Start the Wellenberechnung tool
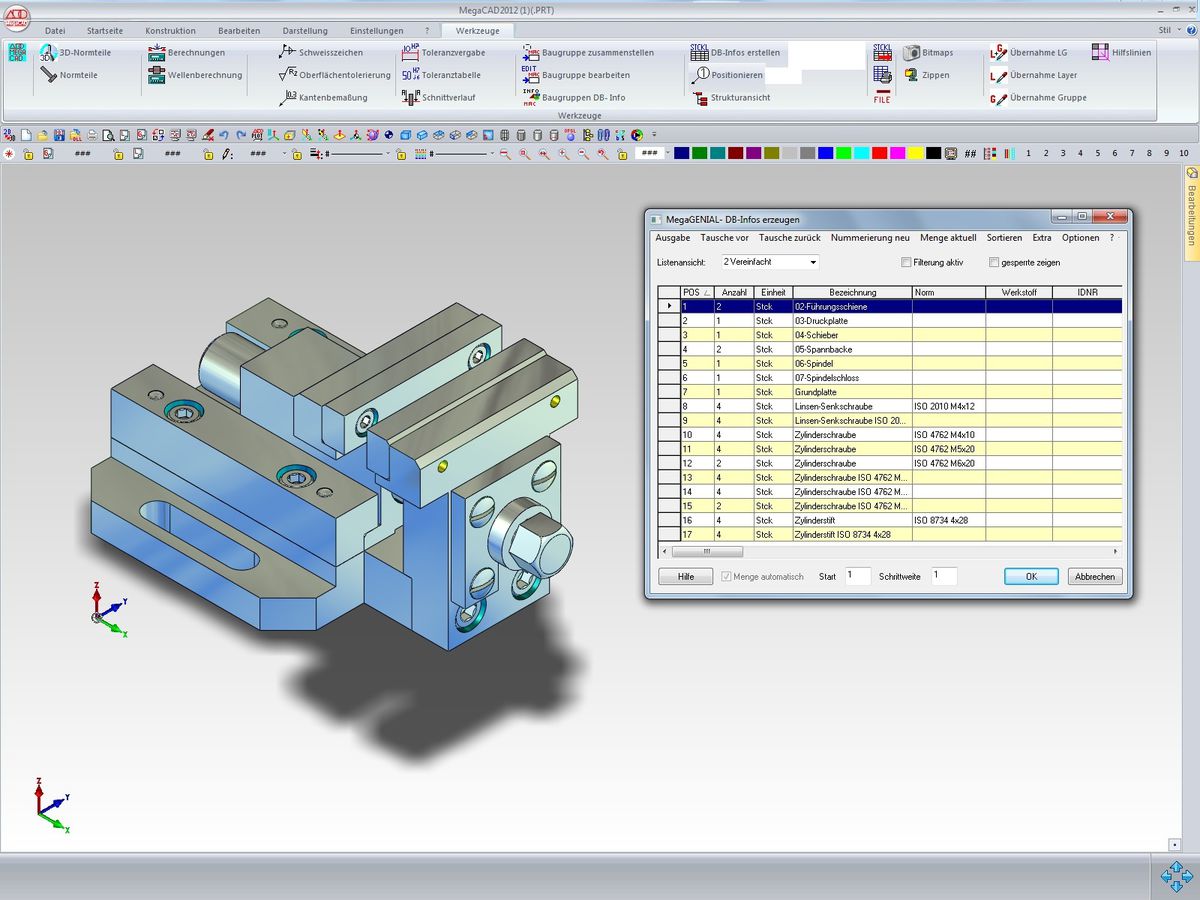 click(x=195, y=75)
